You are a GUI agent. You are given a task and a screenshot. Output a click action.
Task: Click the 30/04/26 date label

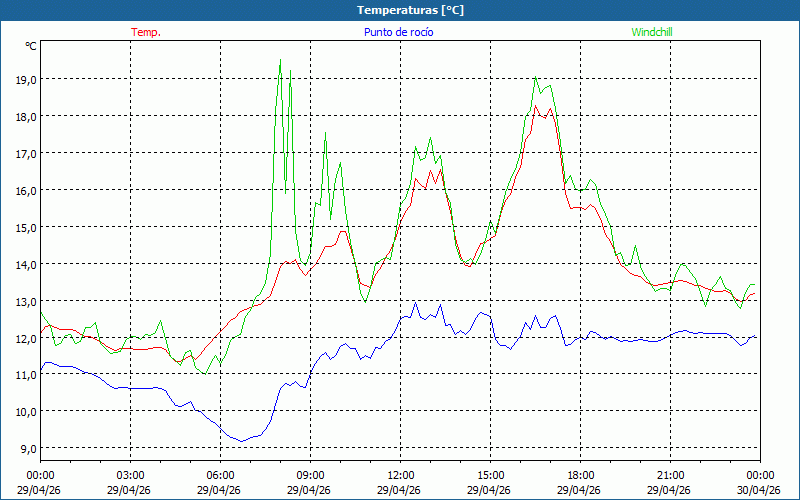click(x=759, y=490)
